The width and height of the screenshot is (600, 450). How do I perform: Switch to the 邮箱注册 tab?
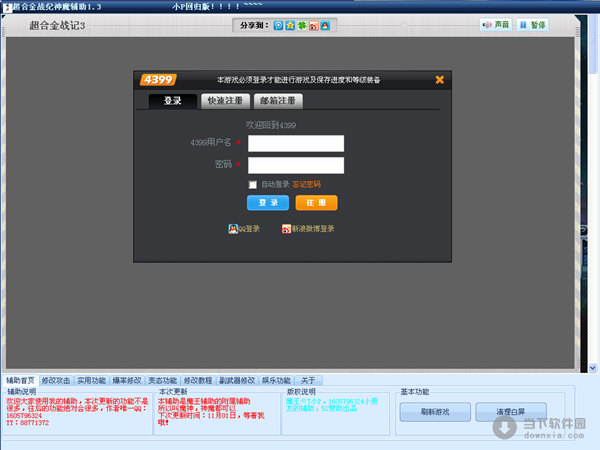(x=277, y=101)
